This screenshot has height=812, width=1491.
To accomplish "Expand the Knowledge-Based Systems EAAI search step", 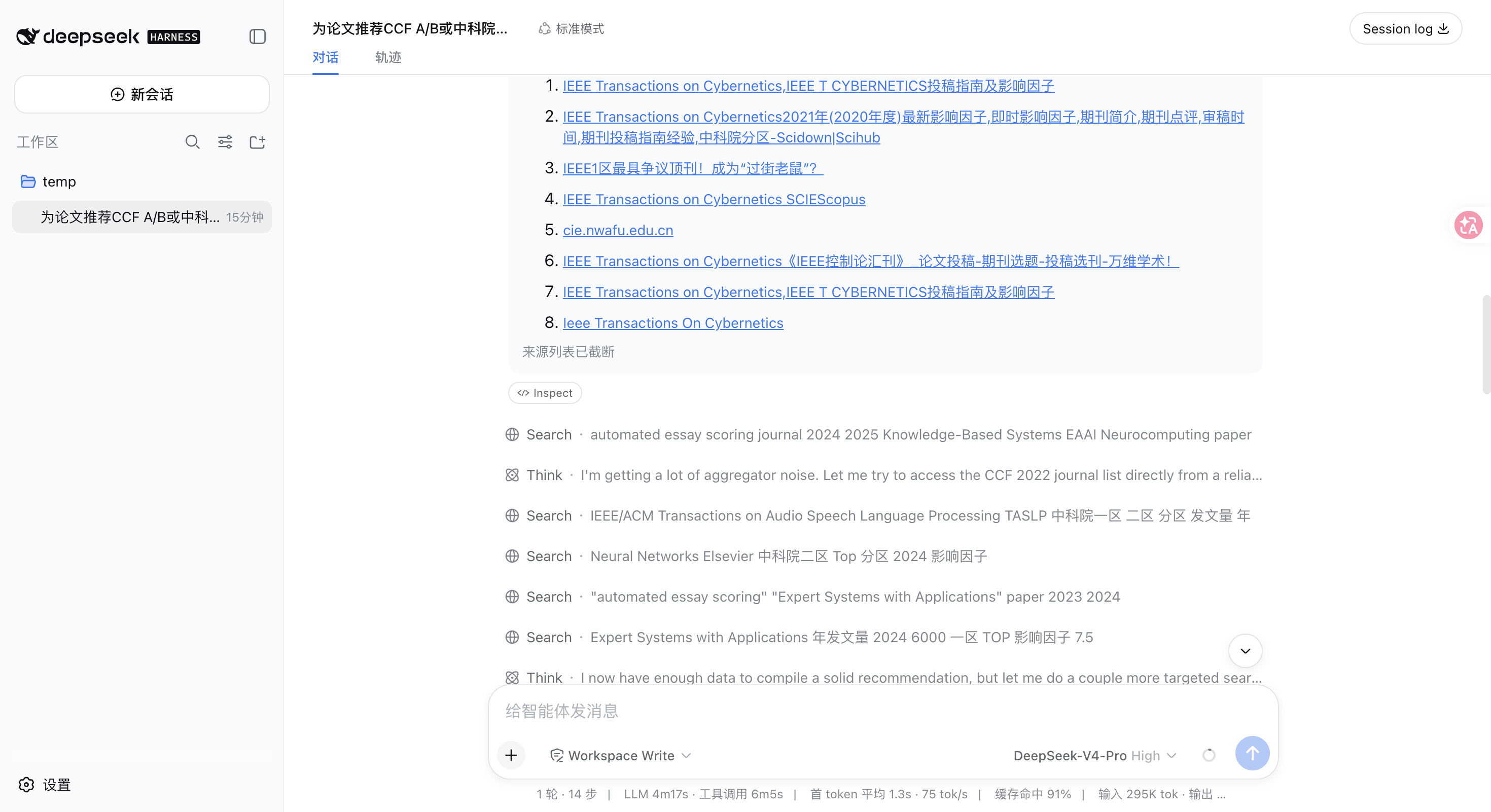I will pos(878,434).
